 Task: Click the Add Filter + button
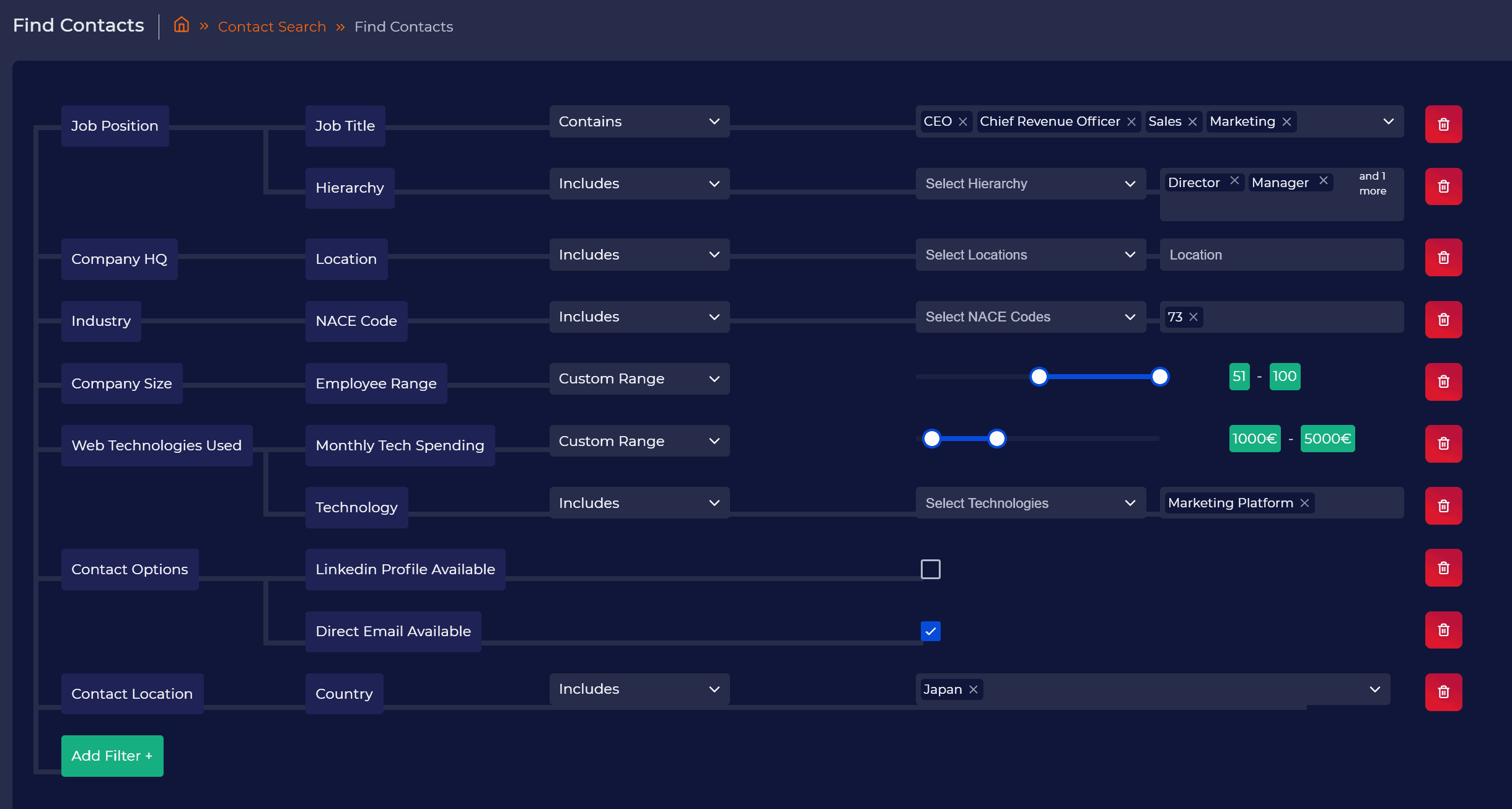[112, 756]
